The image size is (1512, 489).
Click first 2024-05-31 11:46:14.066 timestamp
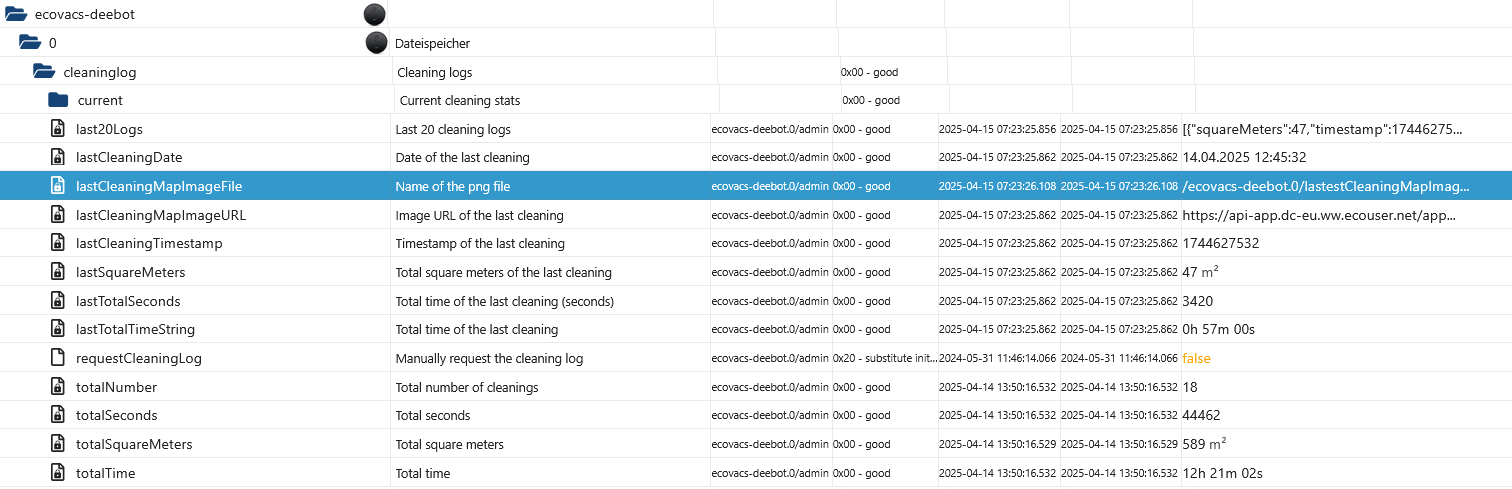coord(997,358)
